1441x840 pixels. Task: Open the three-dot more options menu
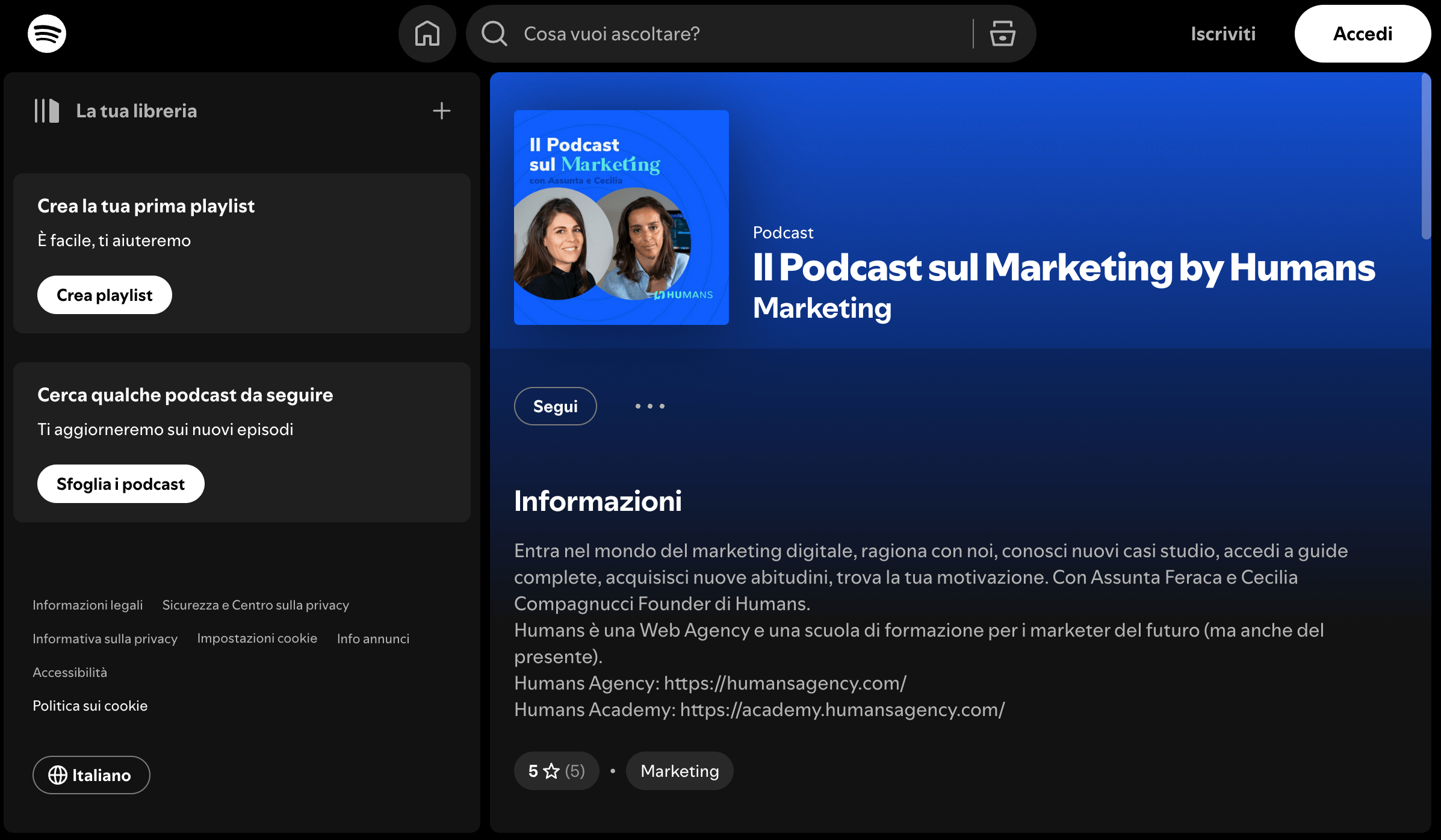(650, 406)
